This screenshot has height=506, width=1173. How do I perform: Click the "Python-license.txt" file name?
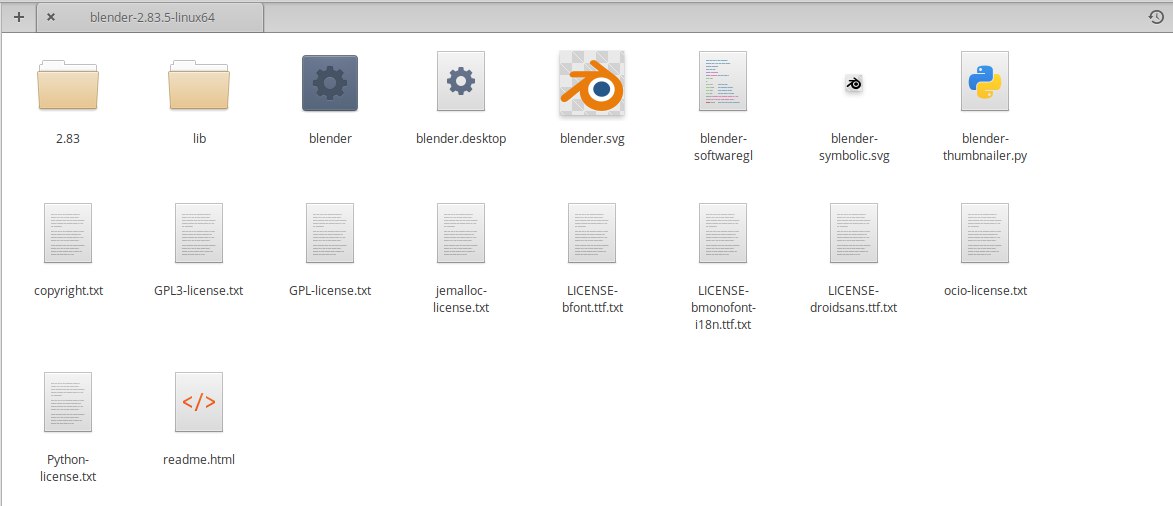(68, 468)
